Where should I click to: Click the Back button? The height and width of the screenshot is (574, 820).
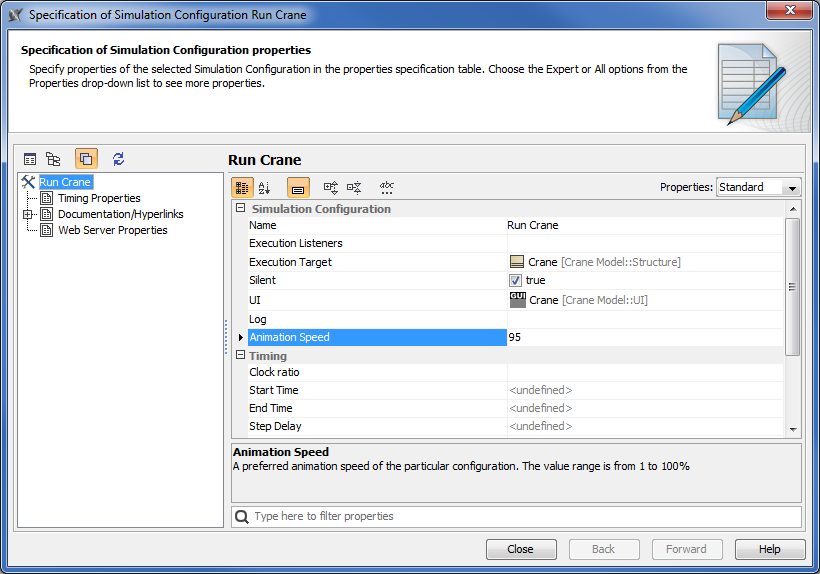coord(604,549)
